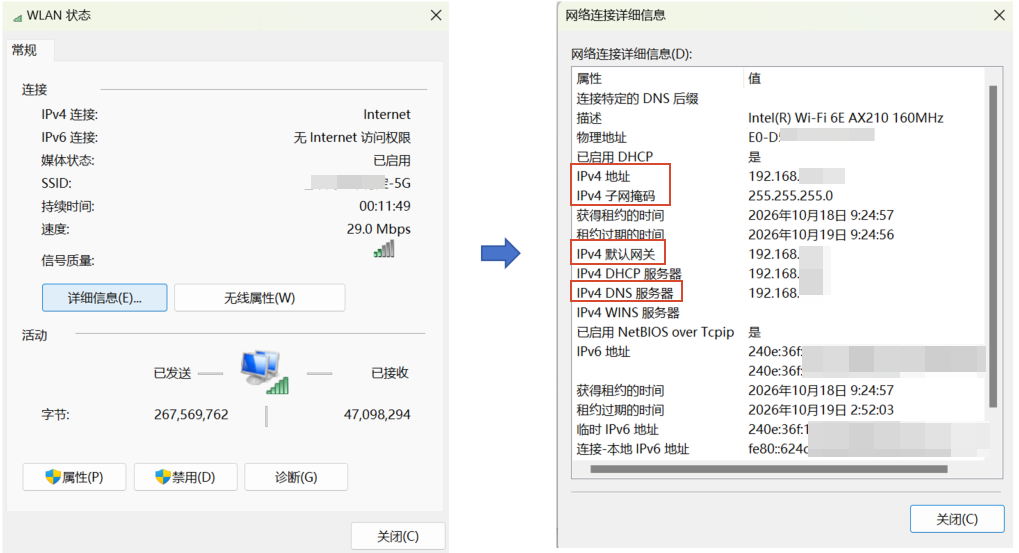Click the Intel(R) Wi-Fi 6E AX210 160MHz value

tap(845, 118)
